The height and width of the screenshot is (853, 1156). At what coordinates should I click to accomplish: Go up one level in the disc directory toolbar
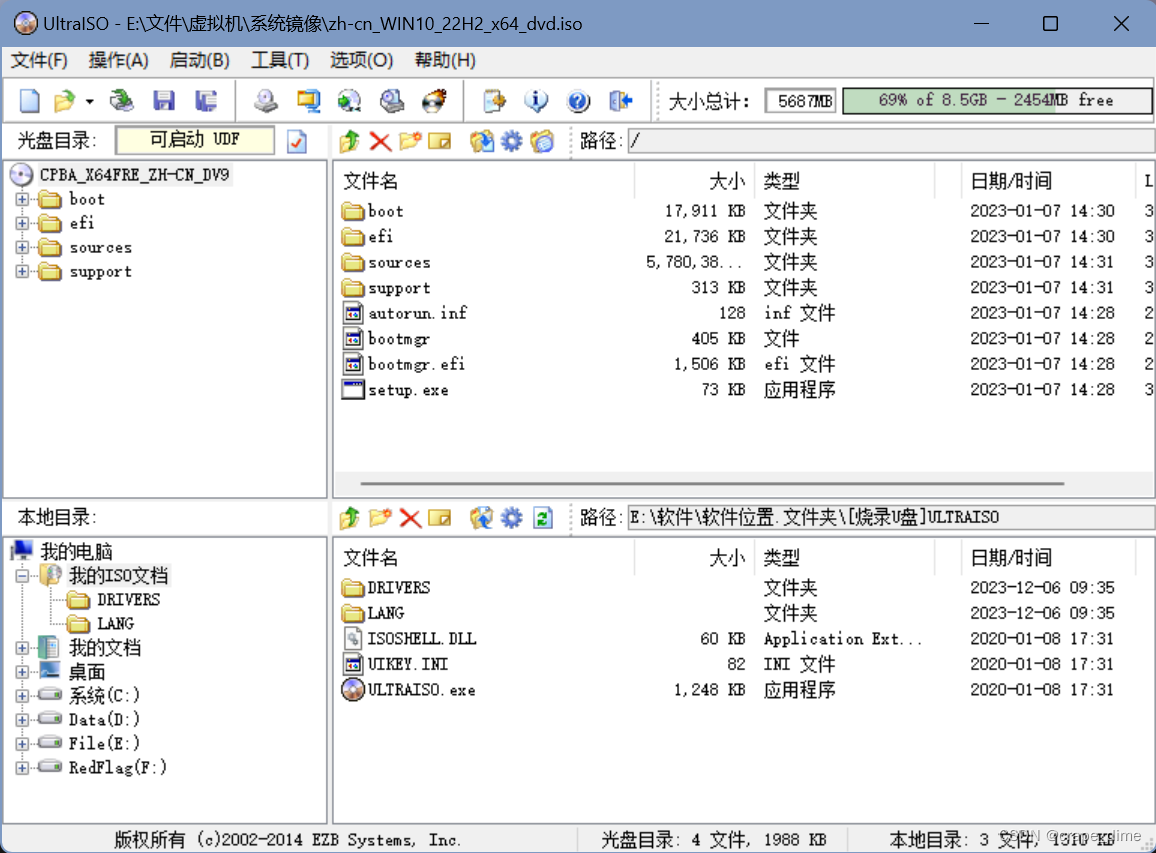click(x=349, y=141)
